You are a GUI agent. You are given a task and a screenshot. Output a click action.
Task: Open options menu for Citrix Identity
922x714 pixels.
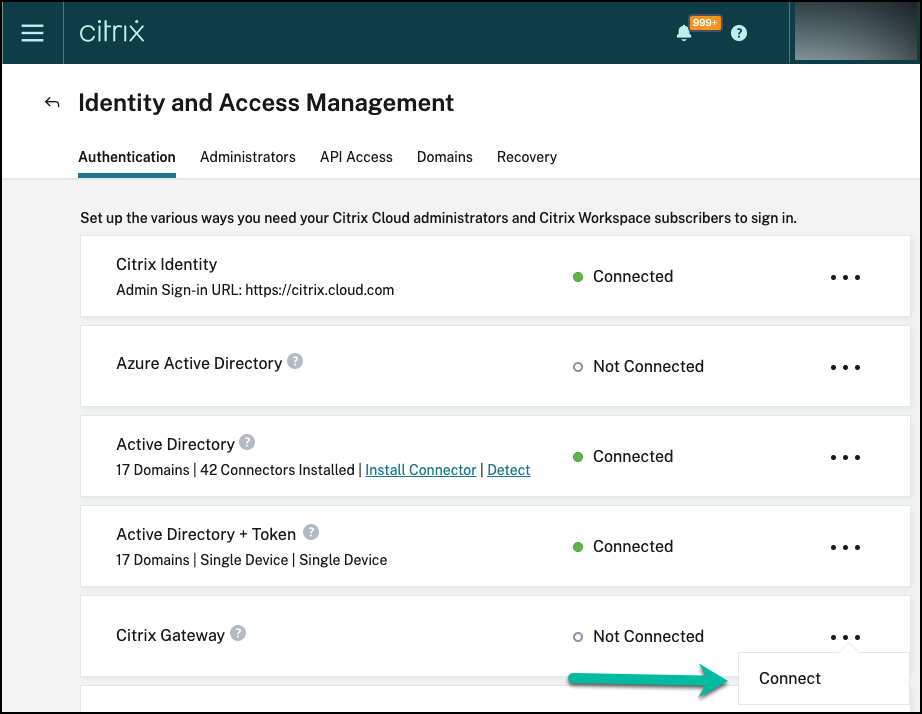845,277
